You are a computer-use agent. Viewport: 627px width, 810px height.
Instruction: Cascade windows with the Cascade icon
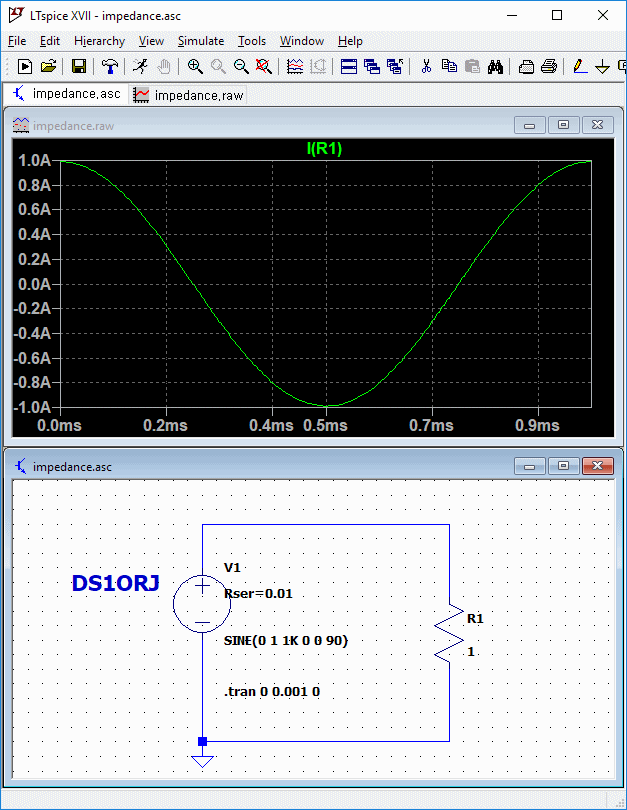(372, 66)
